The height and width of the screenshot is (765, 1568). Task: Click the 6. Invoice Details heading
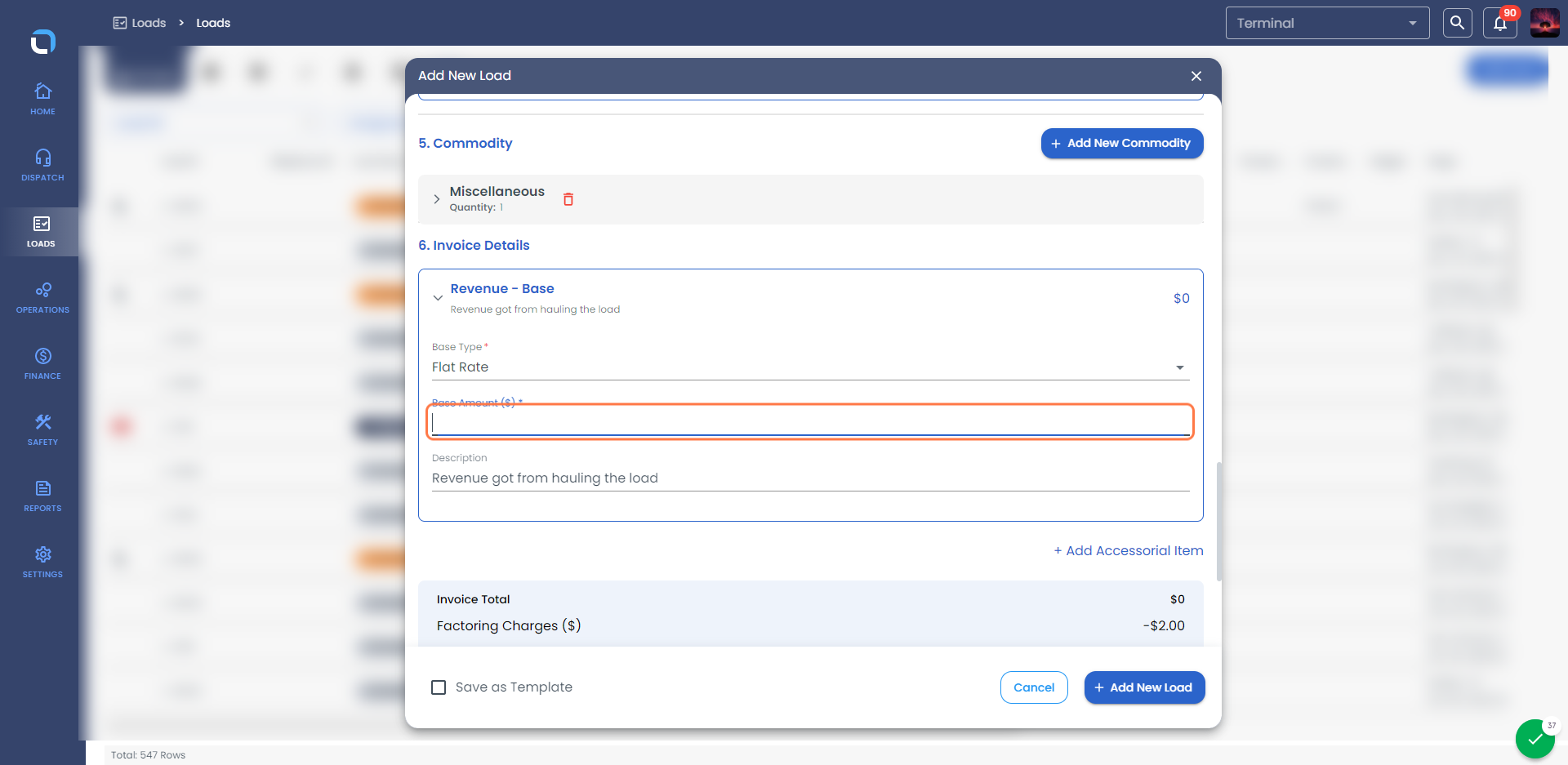[474, 246]
